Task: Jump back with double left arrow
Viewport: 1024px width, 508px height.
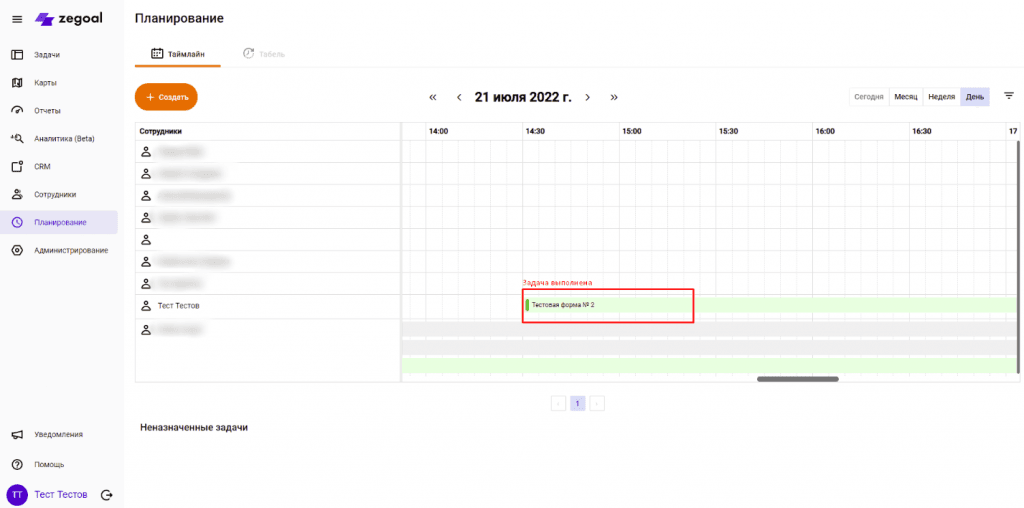Action: point(433,97)
